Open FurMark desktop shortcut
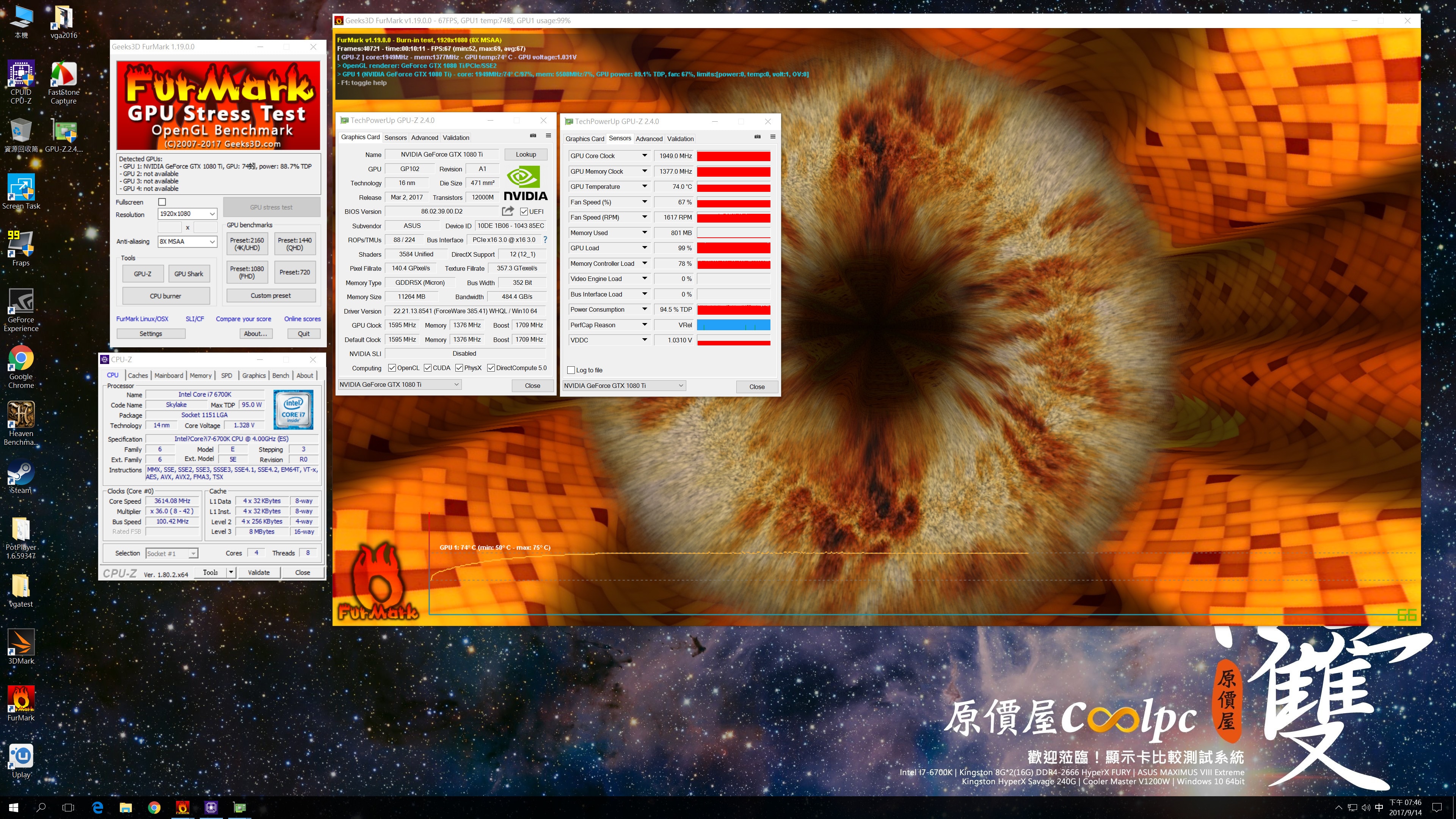Screen dimensions: 1456x819 click(x=21, y=704)
